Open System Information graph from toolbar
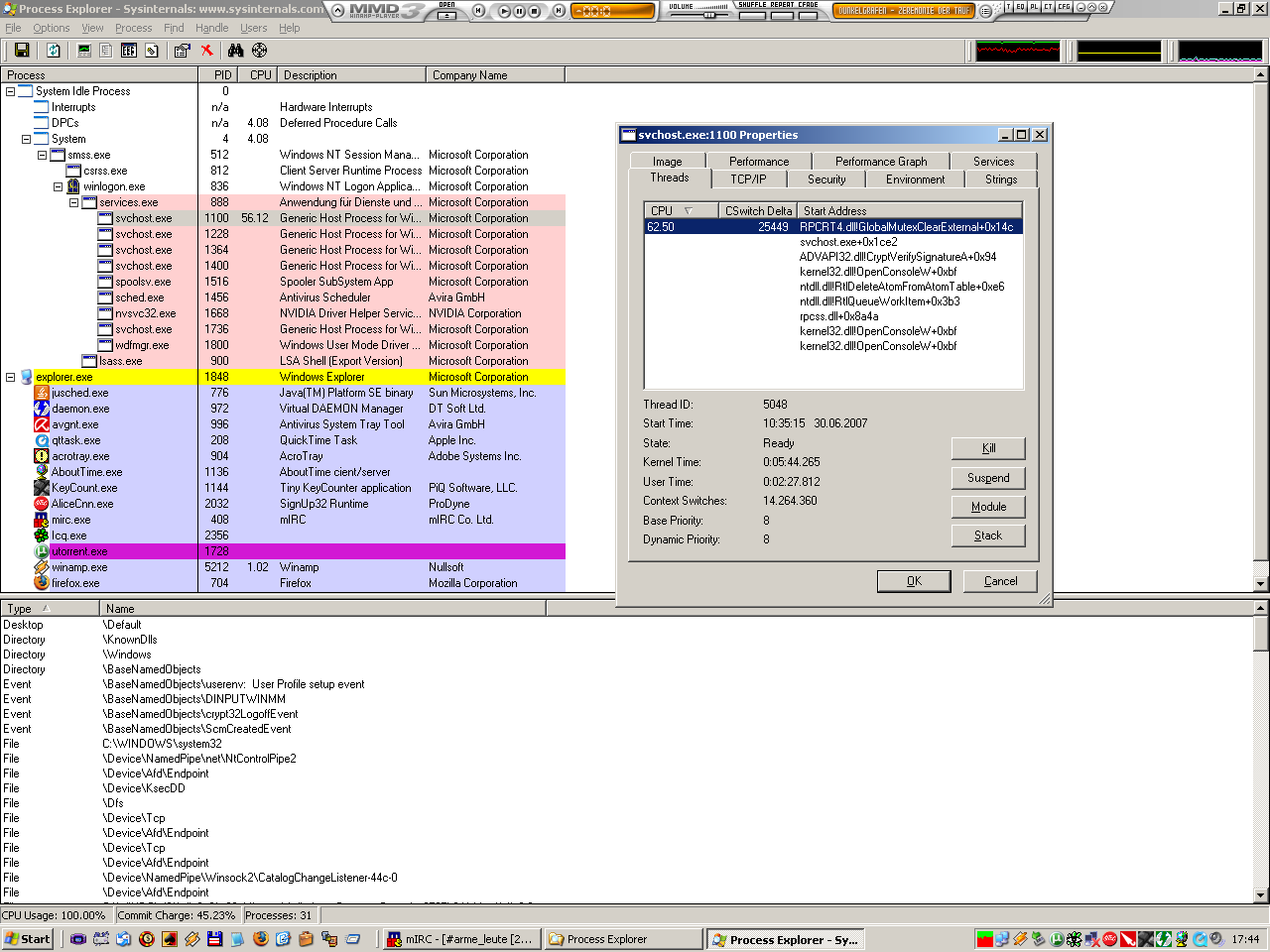Screen dimensions: 1270x952 pos(83,51)
